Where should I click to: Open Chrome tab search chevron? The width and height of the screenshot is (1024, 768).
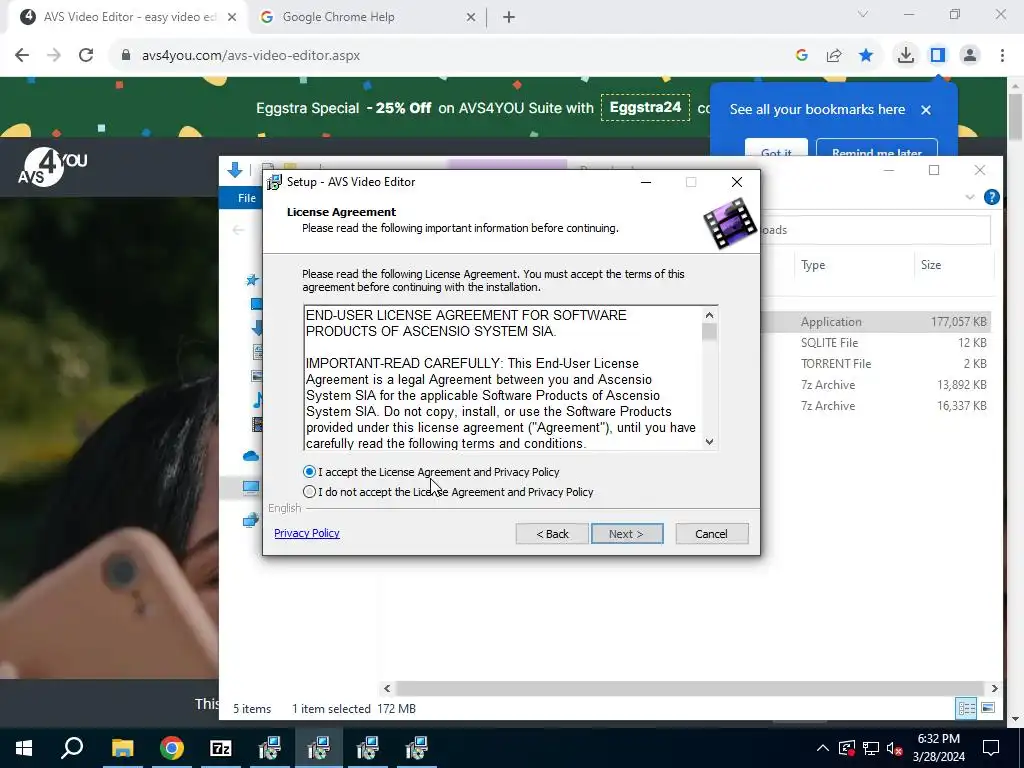coord(863,14)
